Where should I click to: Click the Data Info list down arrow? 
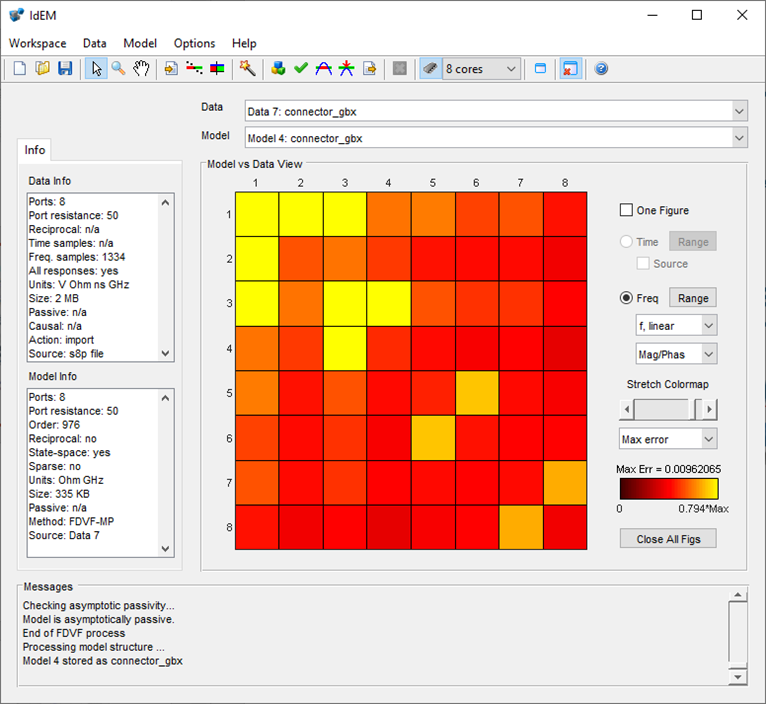coord(165,353)
